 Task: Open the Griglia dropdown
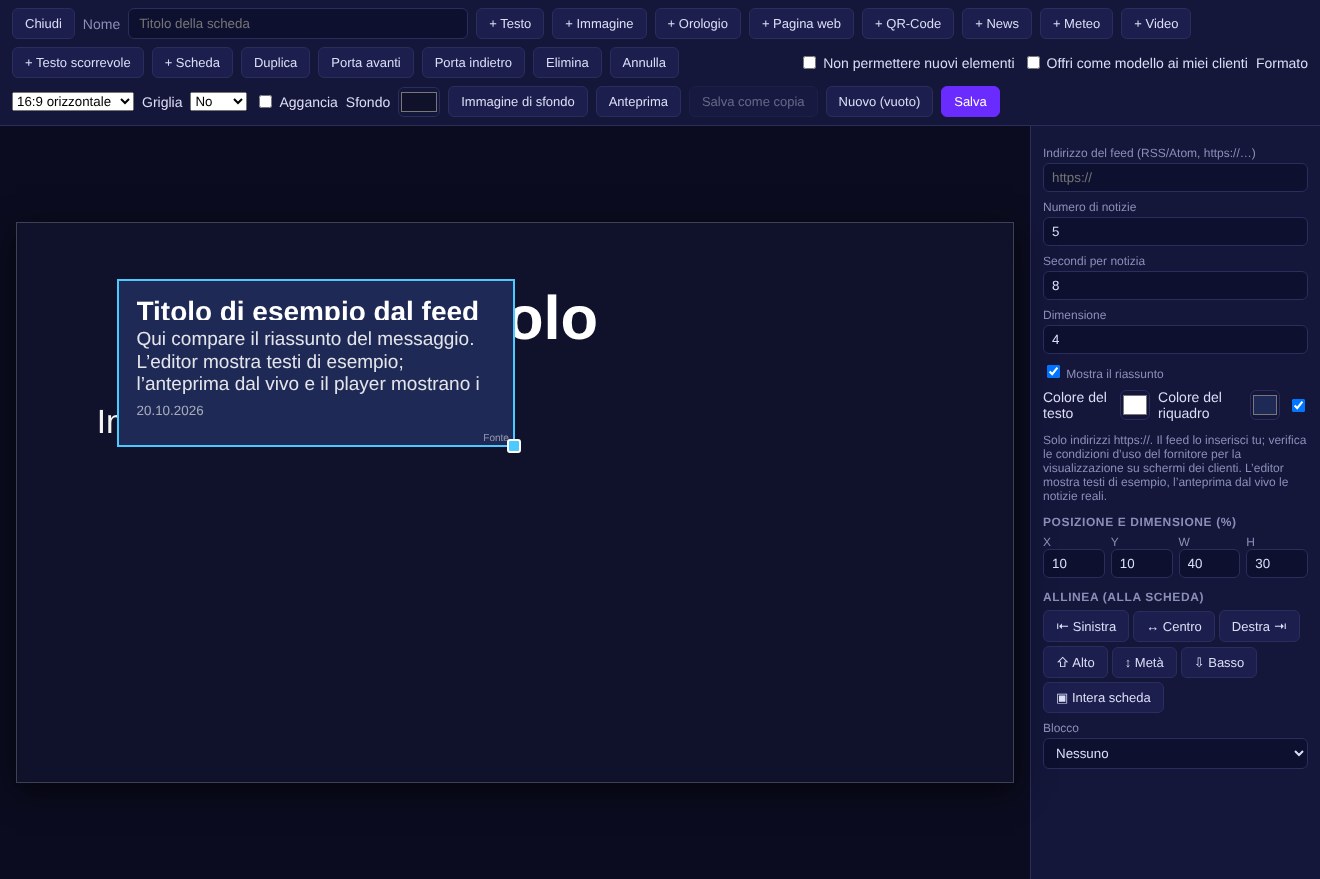click(x=218, y=101)
